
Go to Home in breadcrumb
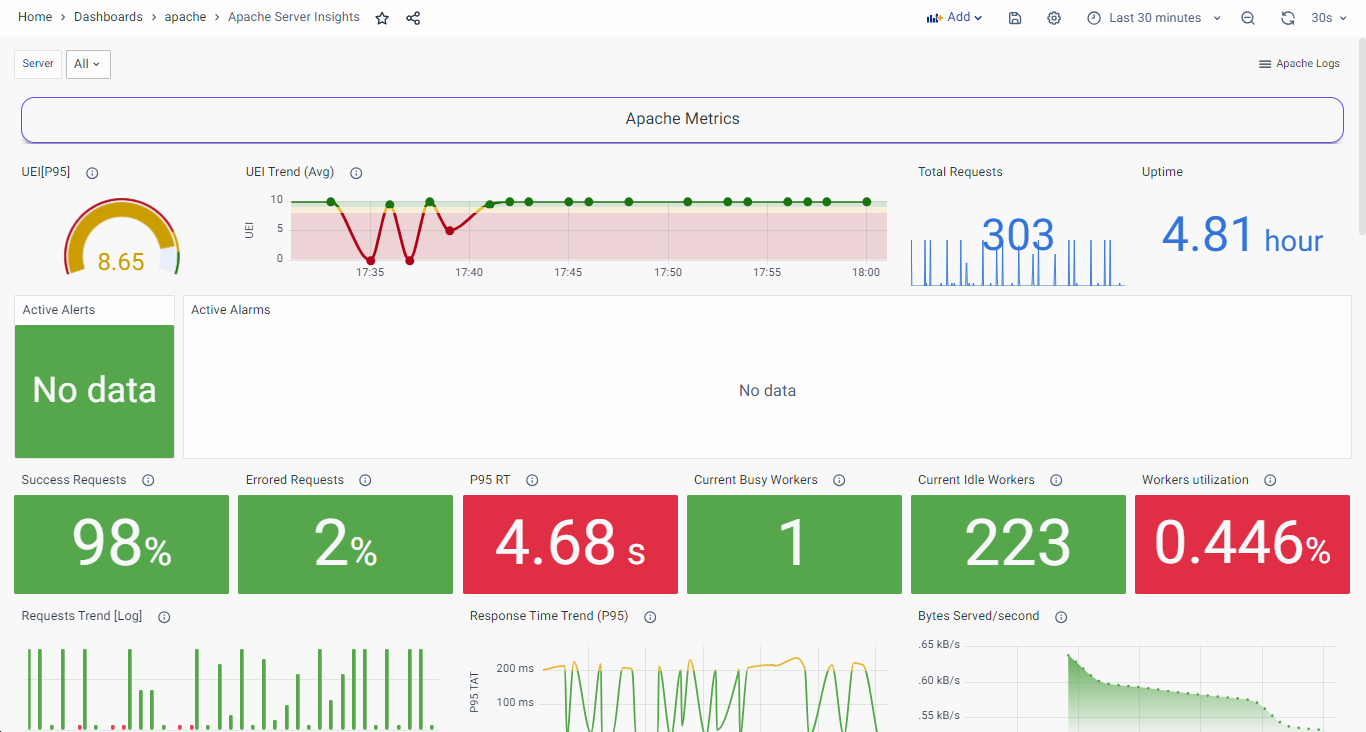pyautogui.click(x=35, y=18)
